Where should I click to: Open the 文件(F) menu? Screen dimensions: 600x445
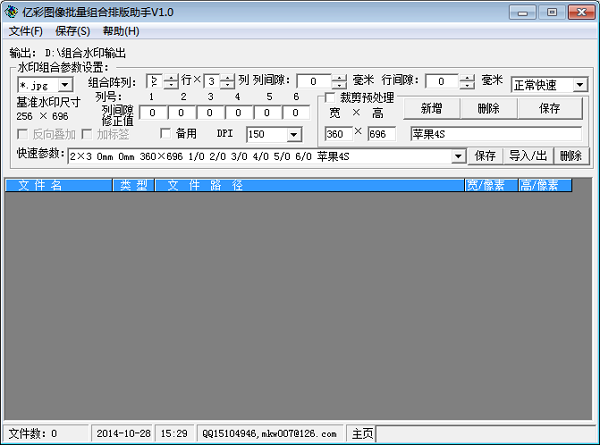click(26, 31)
